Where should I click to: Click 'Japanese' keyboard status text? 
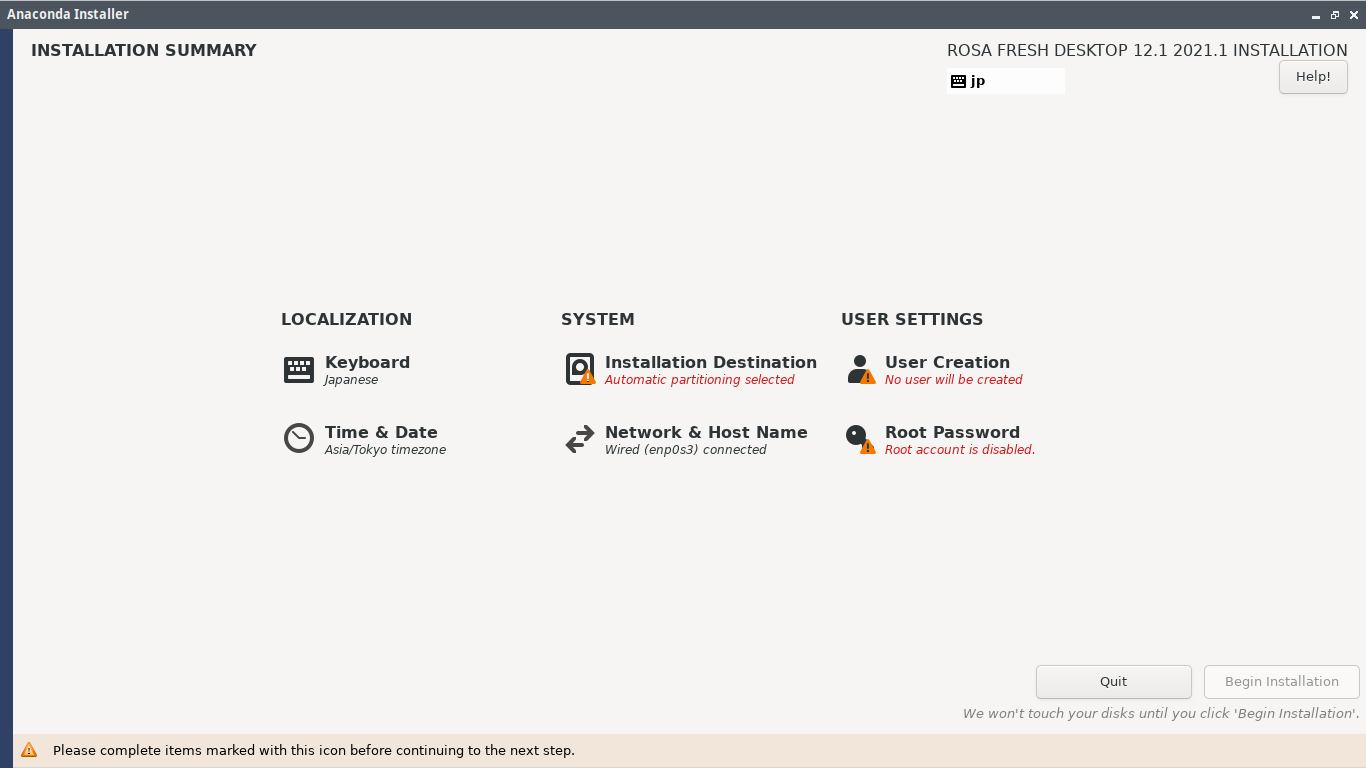351,380
